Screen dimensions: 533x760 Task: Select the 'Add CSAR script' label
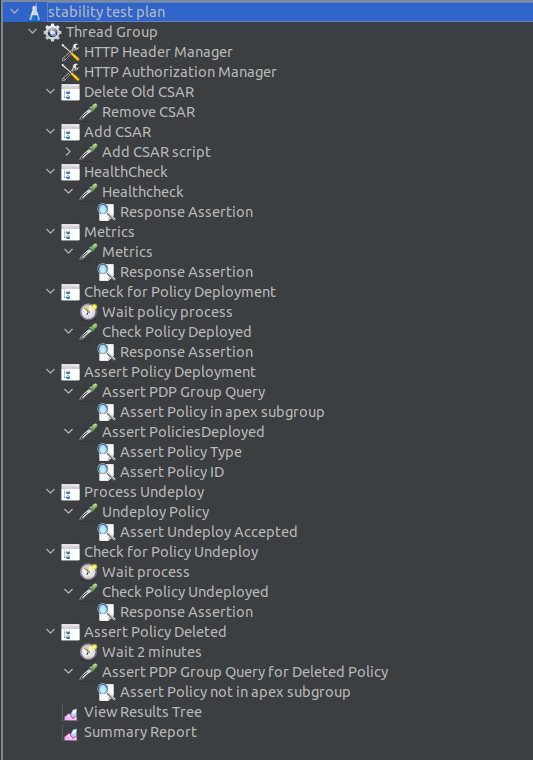(157, 152)
